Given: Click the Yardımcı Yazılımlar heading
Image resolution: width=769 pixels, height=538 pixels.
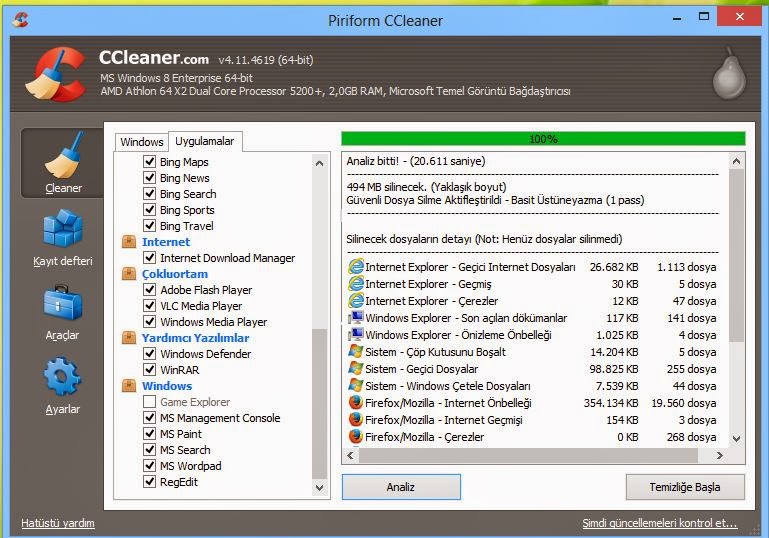Looking at the screenshot, I should 196,338.
